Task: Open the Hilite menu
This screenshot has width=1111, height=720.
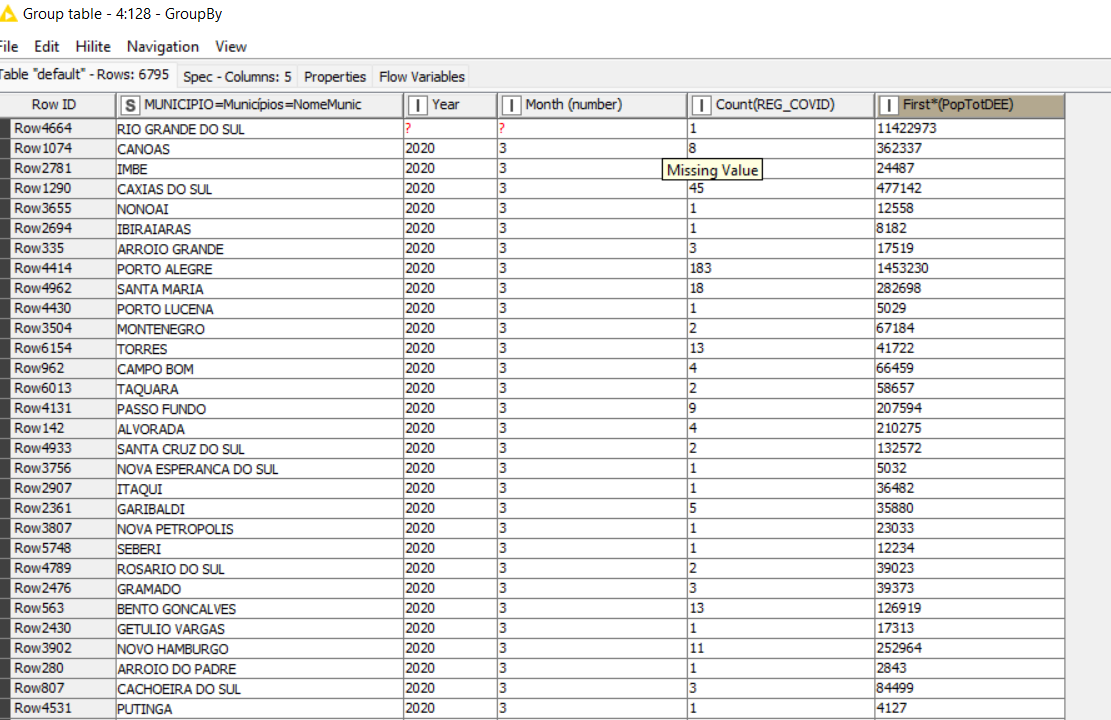Action: 93,47
